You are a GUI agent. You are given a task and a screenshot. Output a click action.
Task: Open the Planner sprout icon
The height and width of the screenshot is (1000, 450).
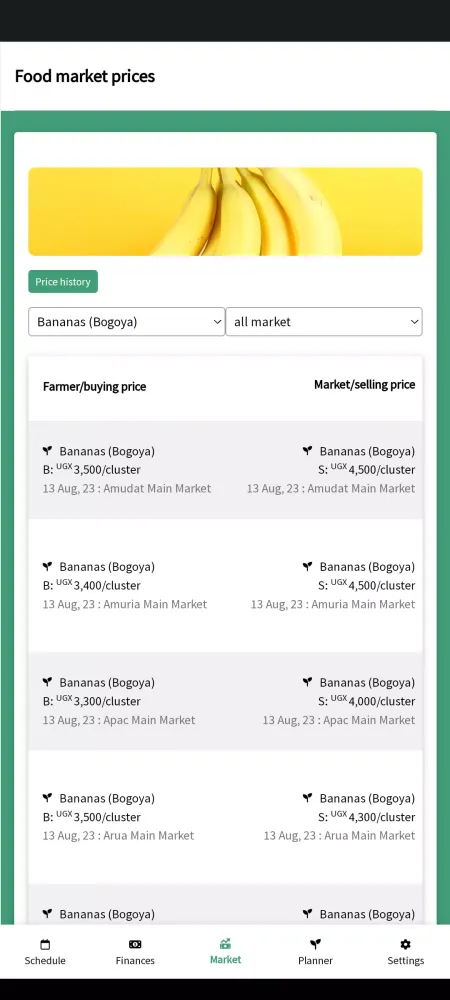[x=315, y=945]
